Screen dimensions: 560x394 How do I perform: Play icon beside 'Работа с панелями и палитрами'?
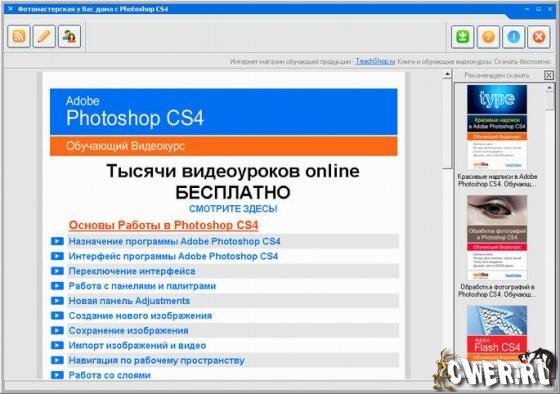point(57,286)
